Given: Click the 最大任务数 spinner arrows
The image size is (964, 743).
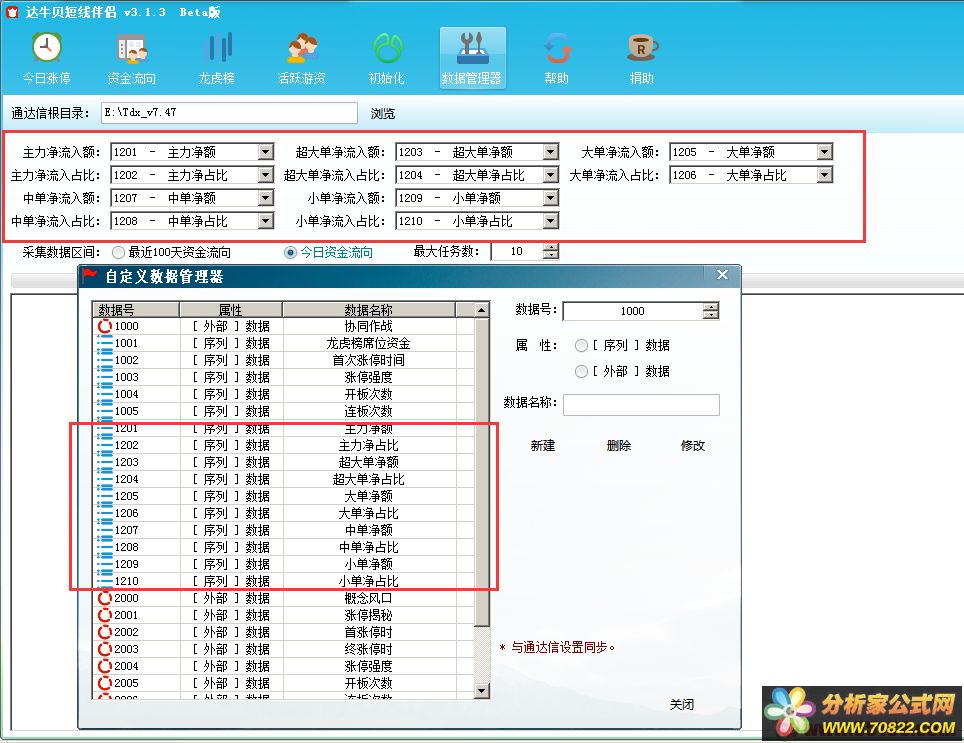Looking at the screenshot, I should pos(551,251).
